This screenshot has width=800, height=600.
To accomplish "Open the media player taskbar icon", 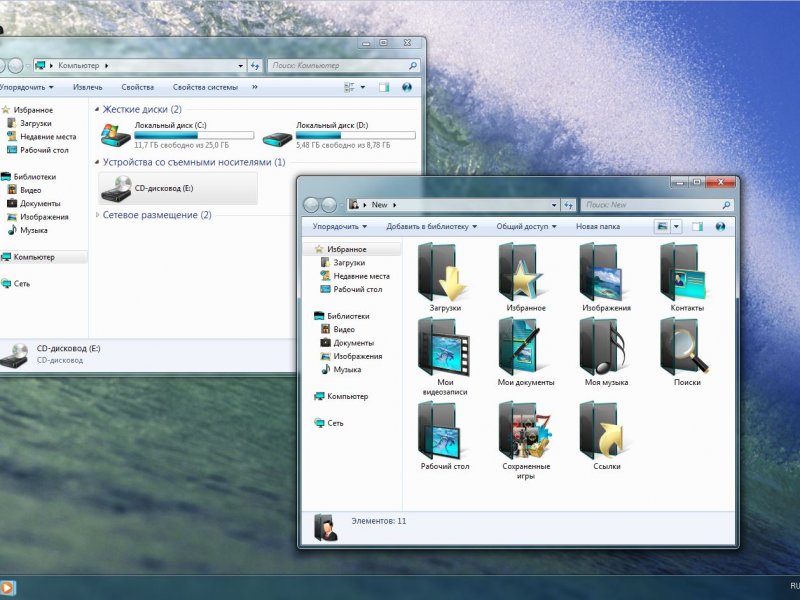I will (x=7, y=587).
